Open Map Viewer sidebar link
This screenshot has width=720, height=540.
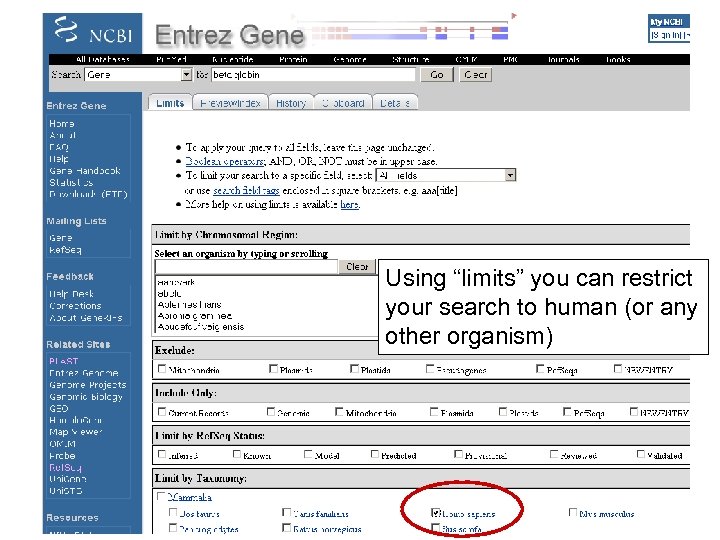click(x=75, y=432)
